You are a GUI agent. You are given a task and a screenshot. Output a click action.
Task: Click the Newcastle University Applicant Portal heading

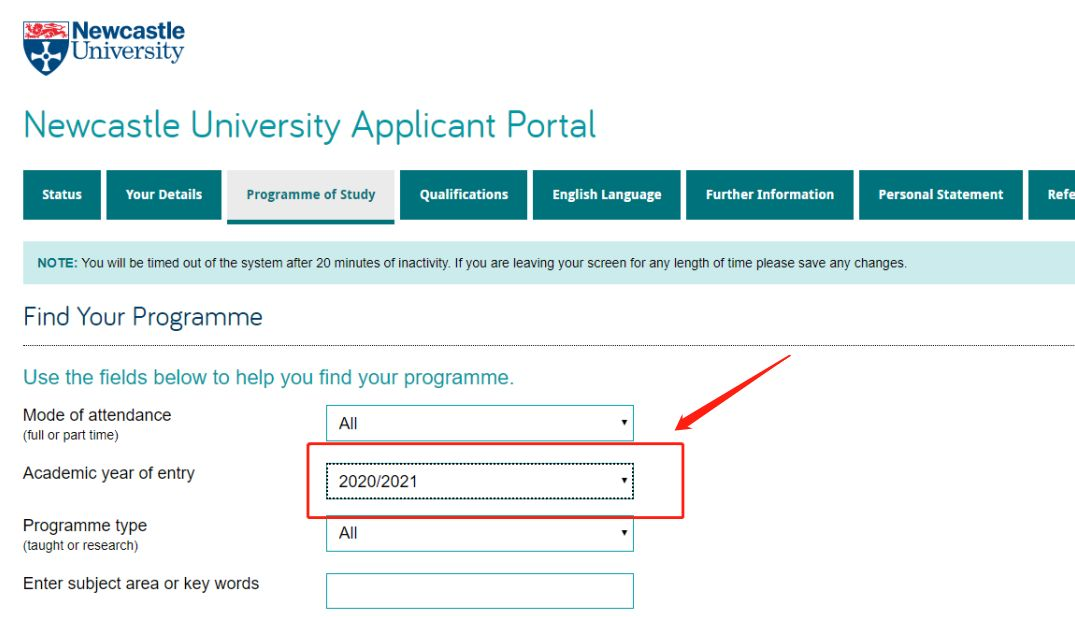(x=309, y=125)
